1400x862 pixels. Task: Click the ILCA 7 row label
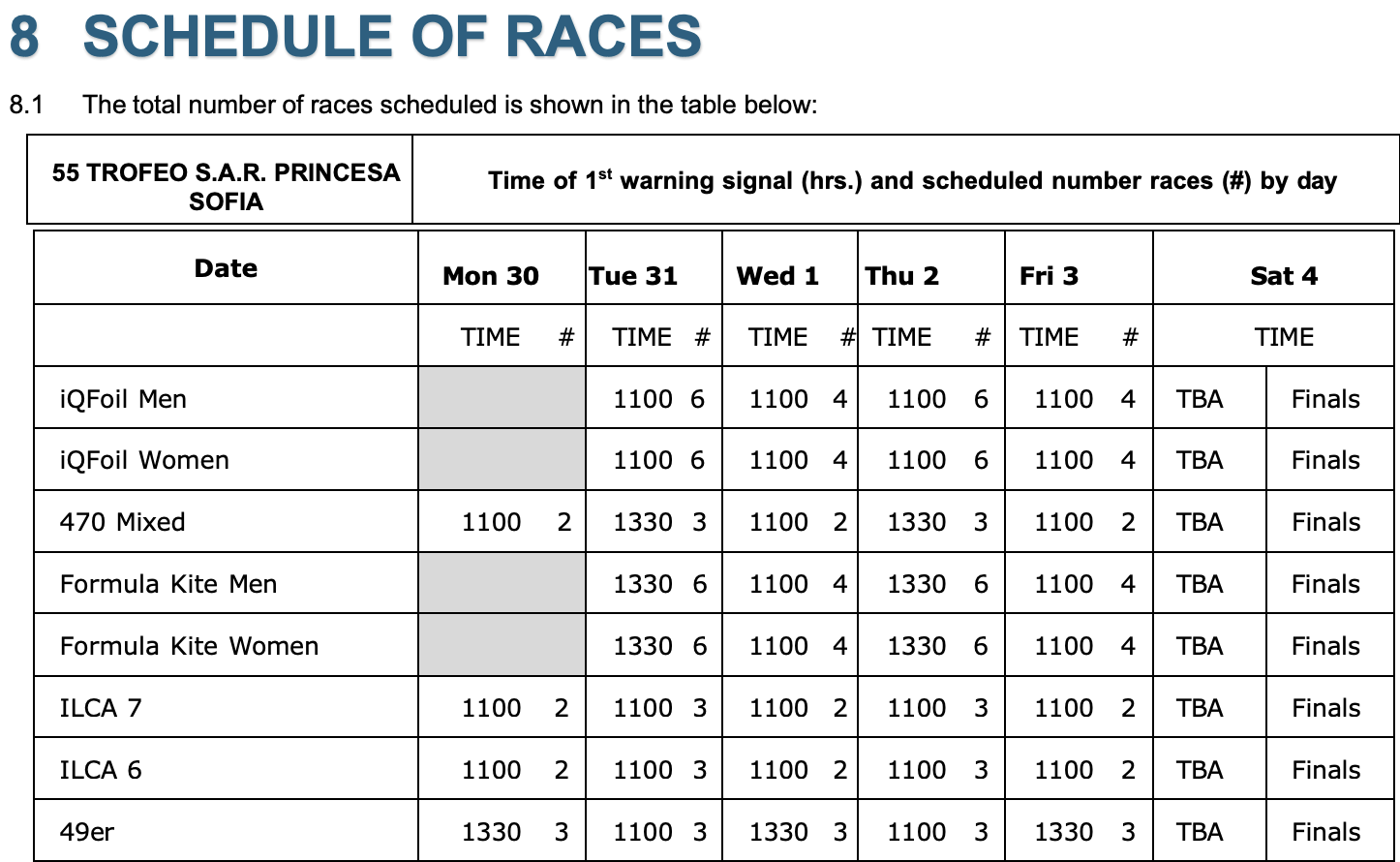(x=101, y=708)
